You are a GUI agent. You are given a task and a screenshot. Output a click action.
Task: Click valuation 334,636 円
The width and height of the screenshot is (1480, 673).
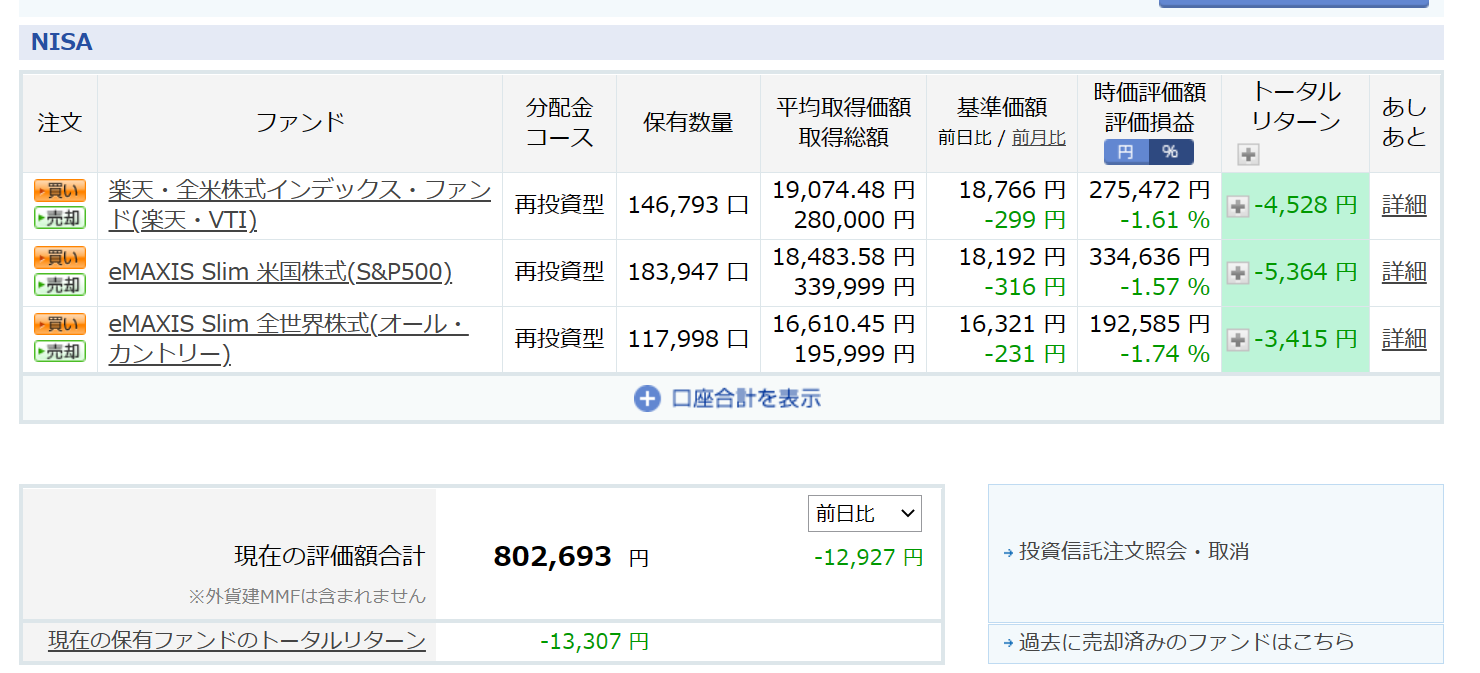[x=1149, y=257]
